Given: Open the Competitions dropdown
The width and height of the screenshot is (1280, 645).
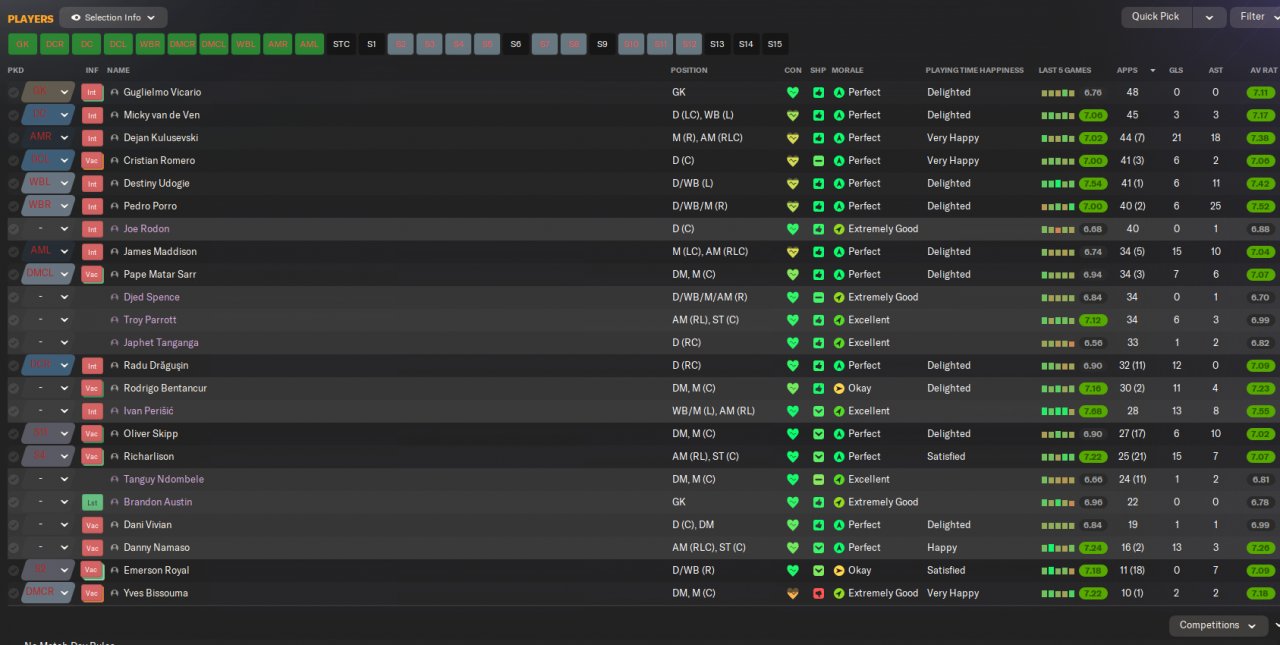Looking at the screenshot, I should (1217, 625).
